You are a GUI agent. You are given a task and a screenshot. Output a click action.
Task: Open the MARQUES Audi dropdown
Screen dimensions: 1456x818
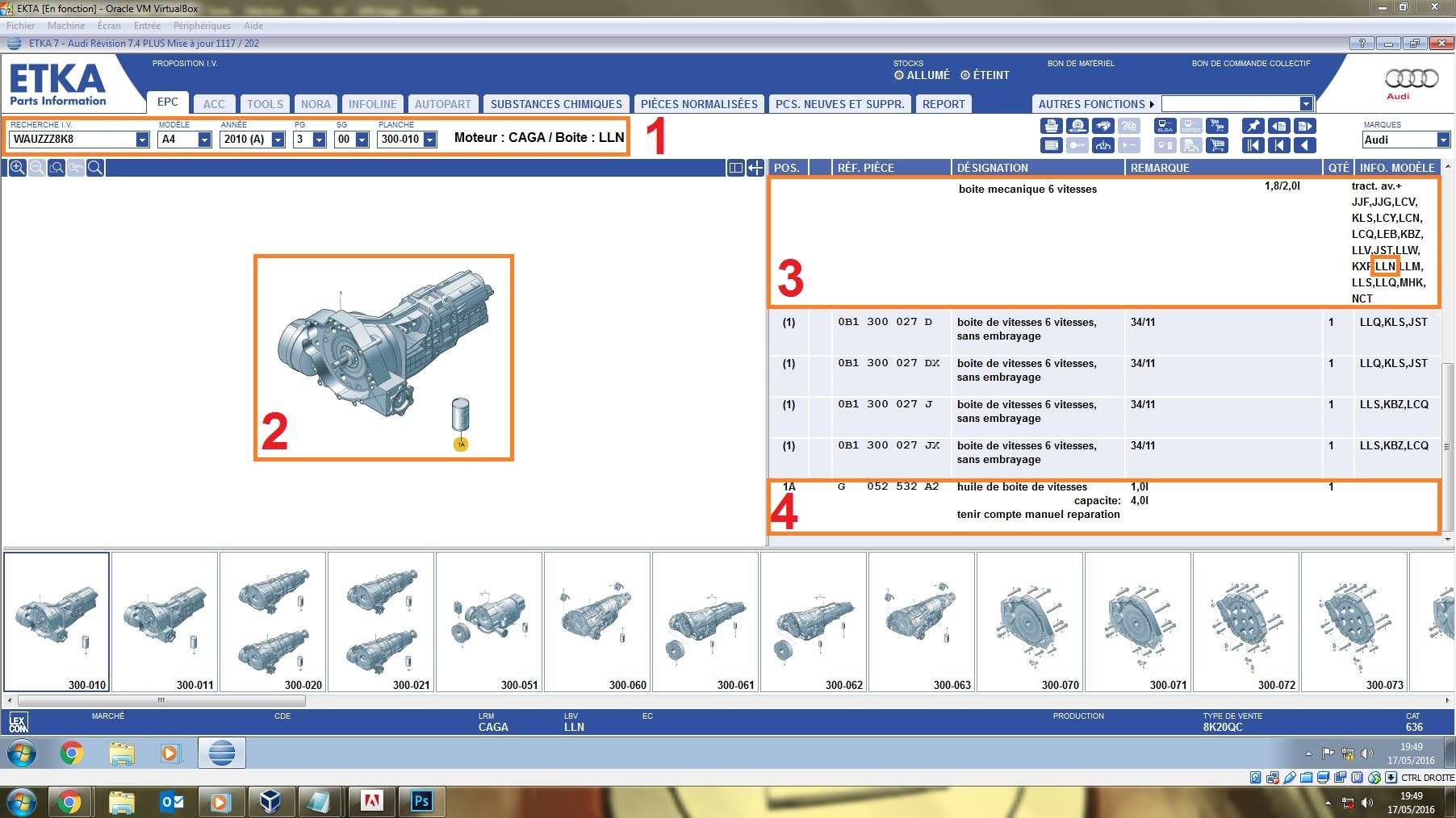coord(1443,140)
